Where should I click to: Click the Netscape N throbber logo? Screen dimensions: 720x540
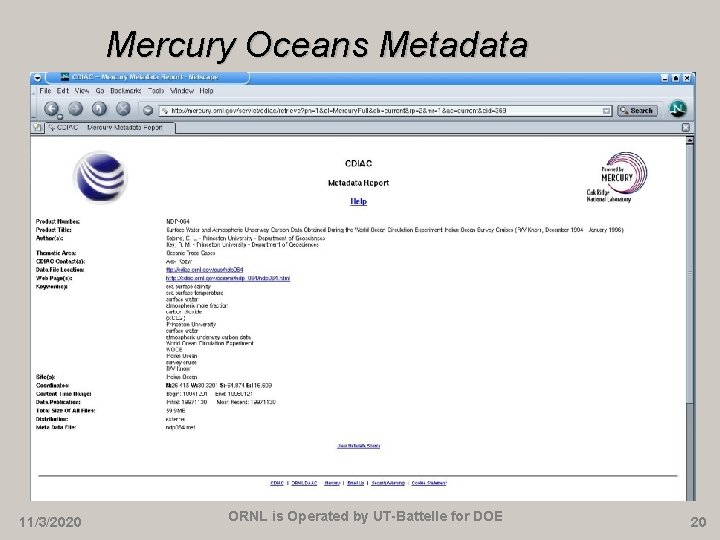678,109
